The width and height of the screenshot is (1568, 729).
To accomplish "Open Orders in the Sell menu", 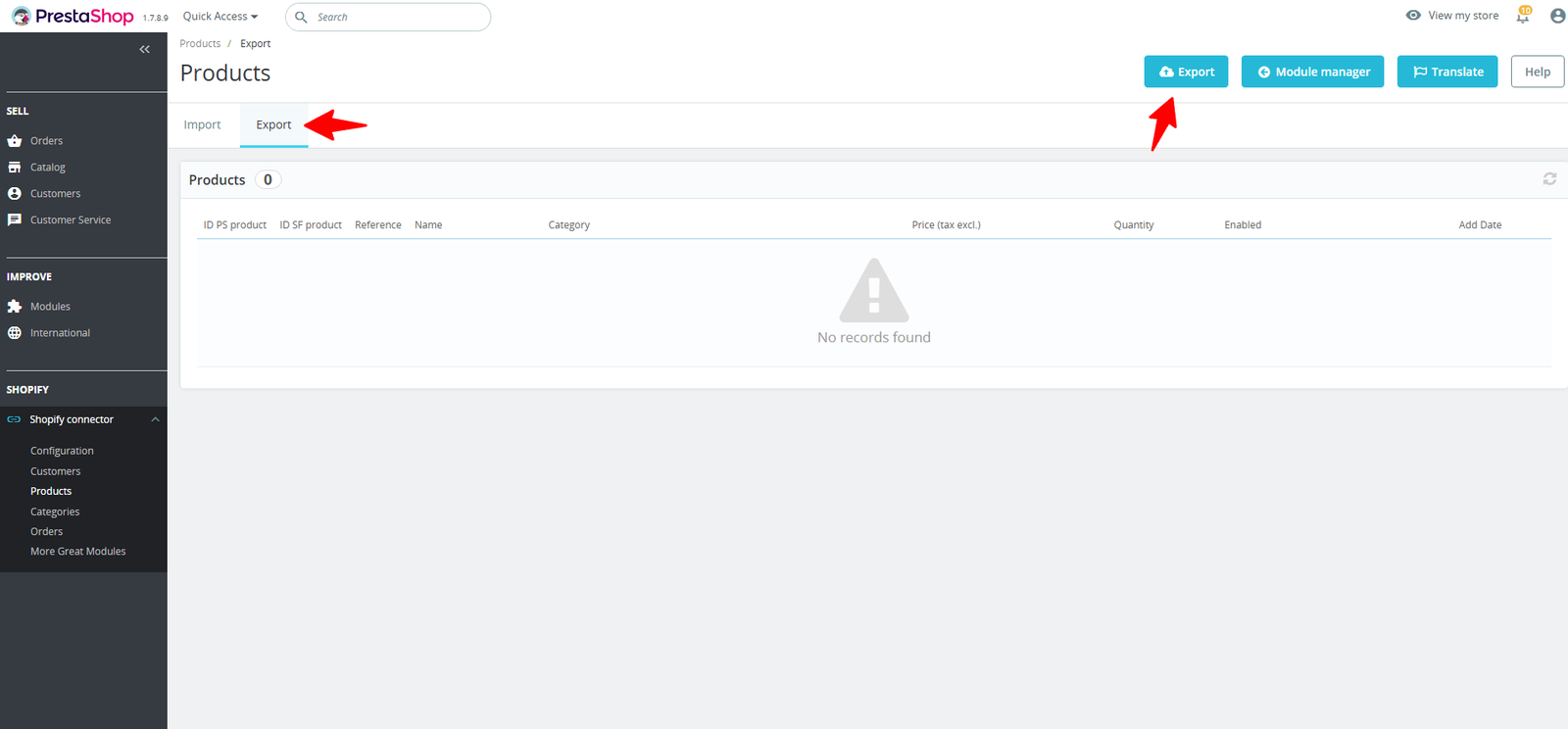I will click(x=46, y=141).
